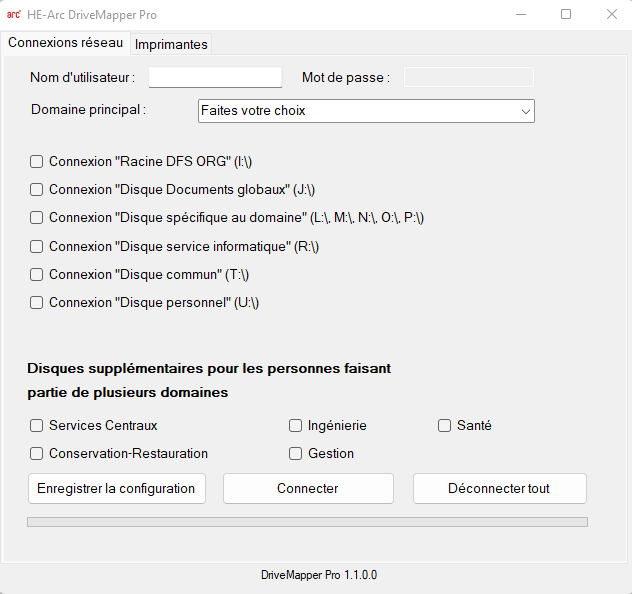Check the Disque Documents globaux (J:\) option

click(x=37, y=189)
